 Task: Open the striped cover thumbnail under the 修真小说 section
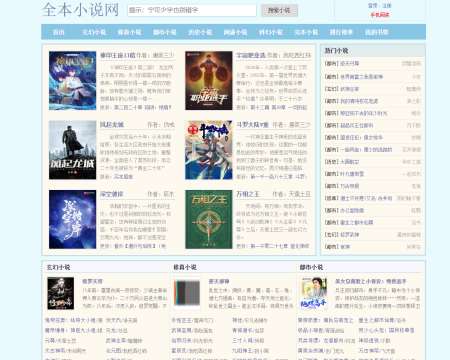pyautogui.click(x=187, y=293)
